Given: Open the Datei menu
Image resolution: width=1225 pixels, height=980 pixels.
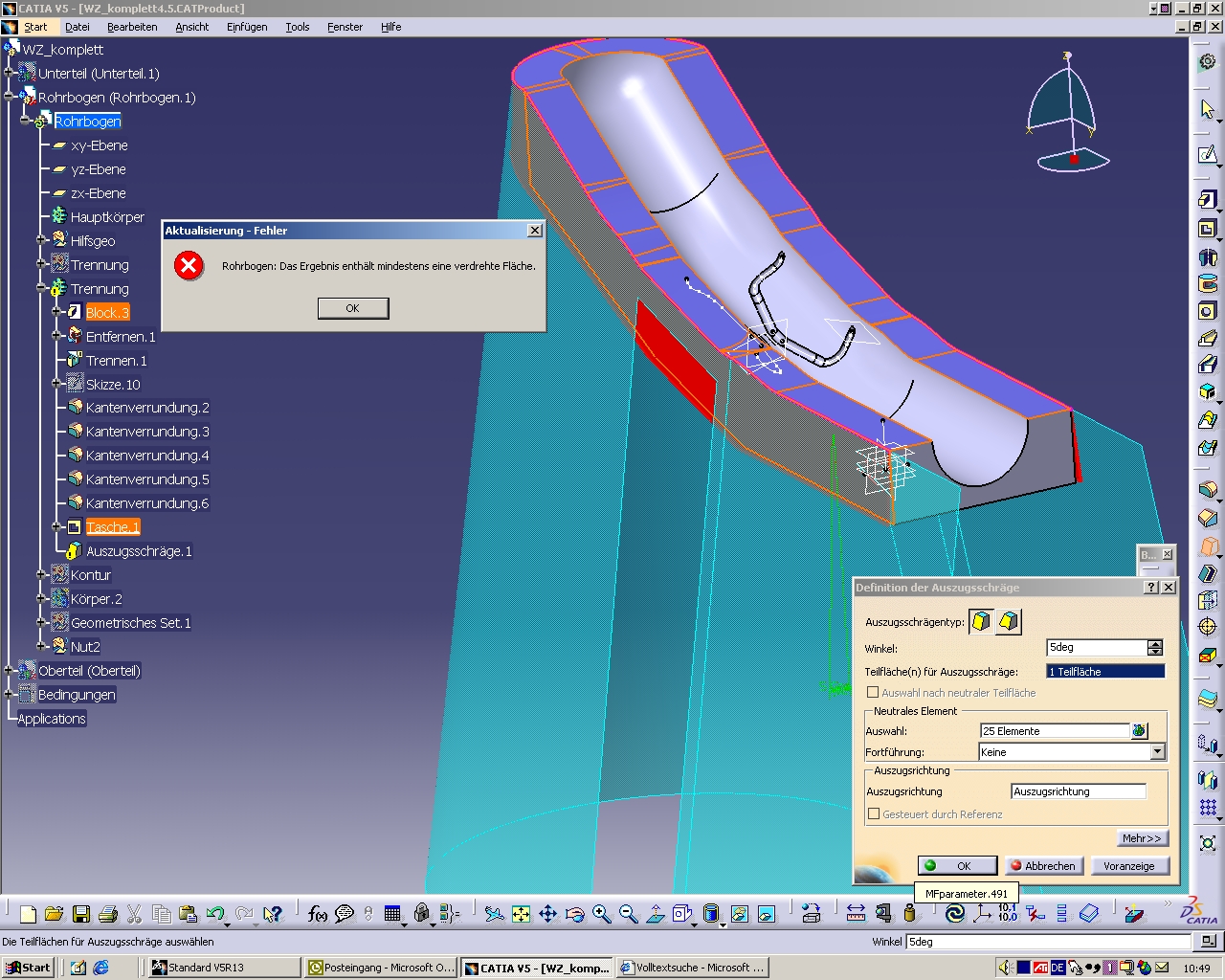Looking at the screenshot, I should tap(78, 27).
